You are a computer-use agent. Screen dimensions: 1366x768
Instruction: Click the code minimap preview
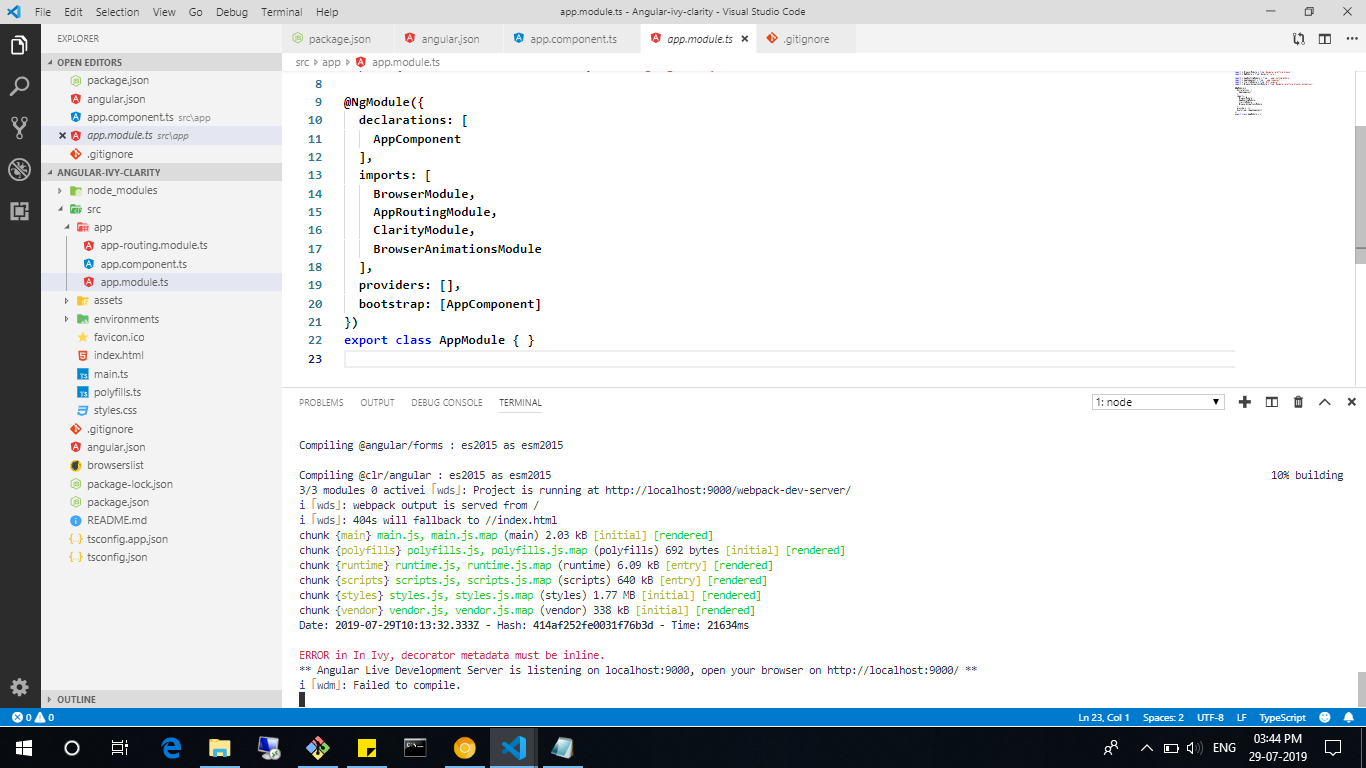[1272, 93]
